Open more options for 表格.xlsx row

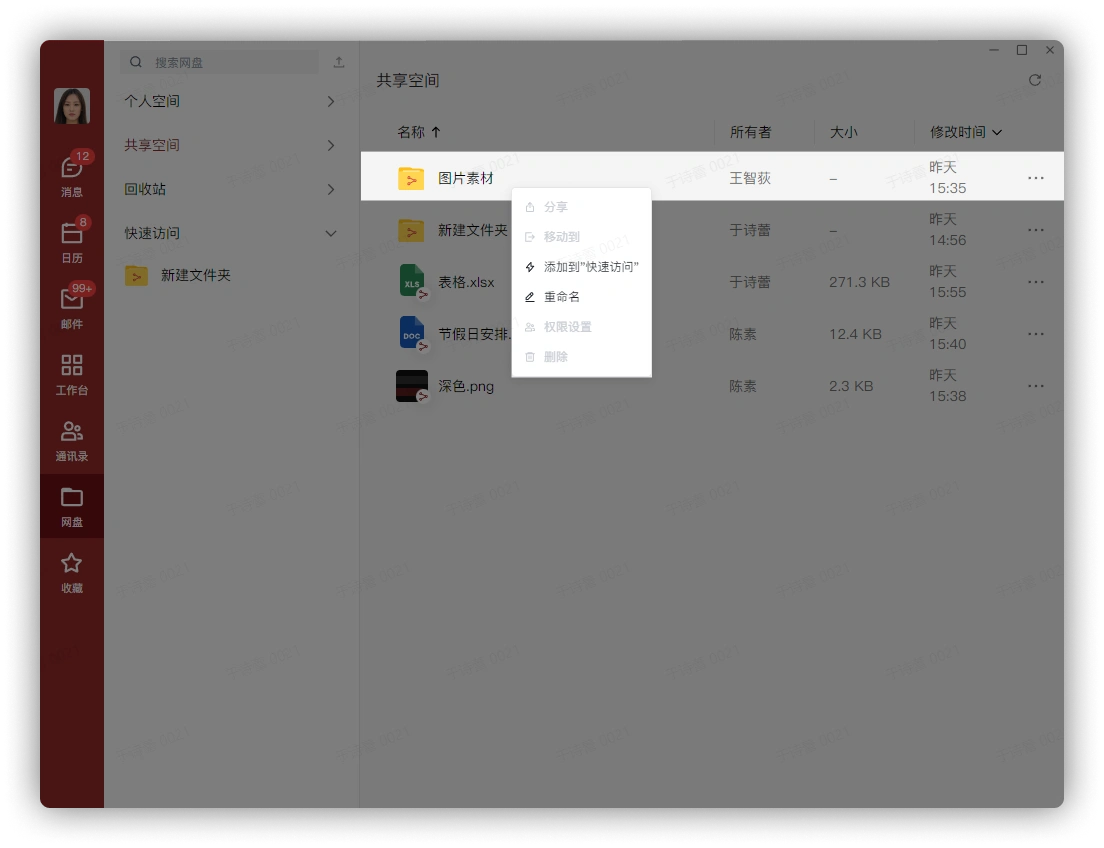(x=1036, y=282)
